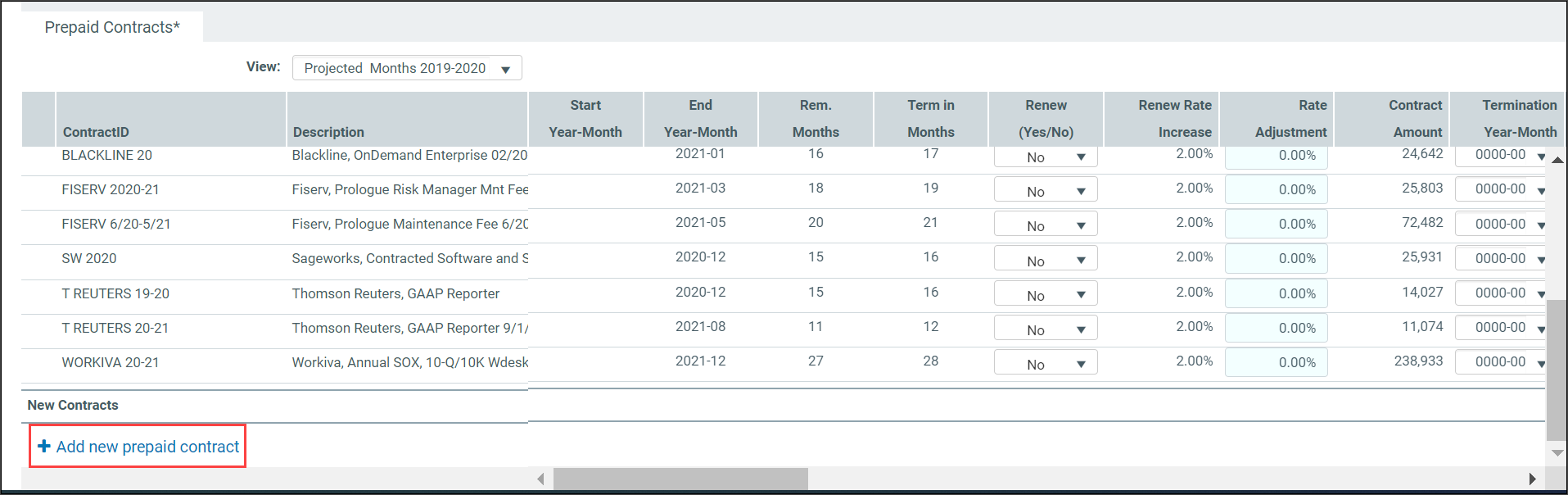Open Renew dropdown for T REUTERS 20-21

[x=1046, y=329]
